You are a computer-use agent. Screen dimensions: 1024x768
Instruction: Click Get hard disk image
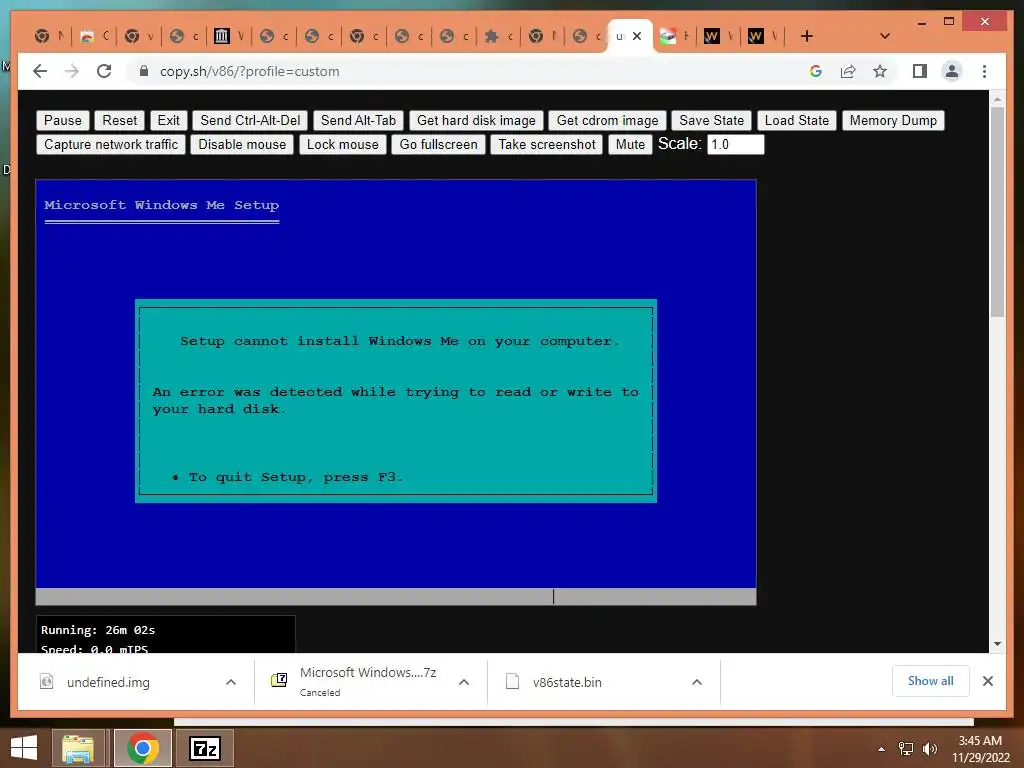coord(476,120)
